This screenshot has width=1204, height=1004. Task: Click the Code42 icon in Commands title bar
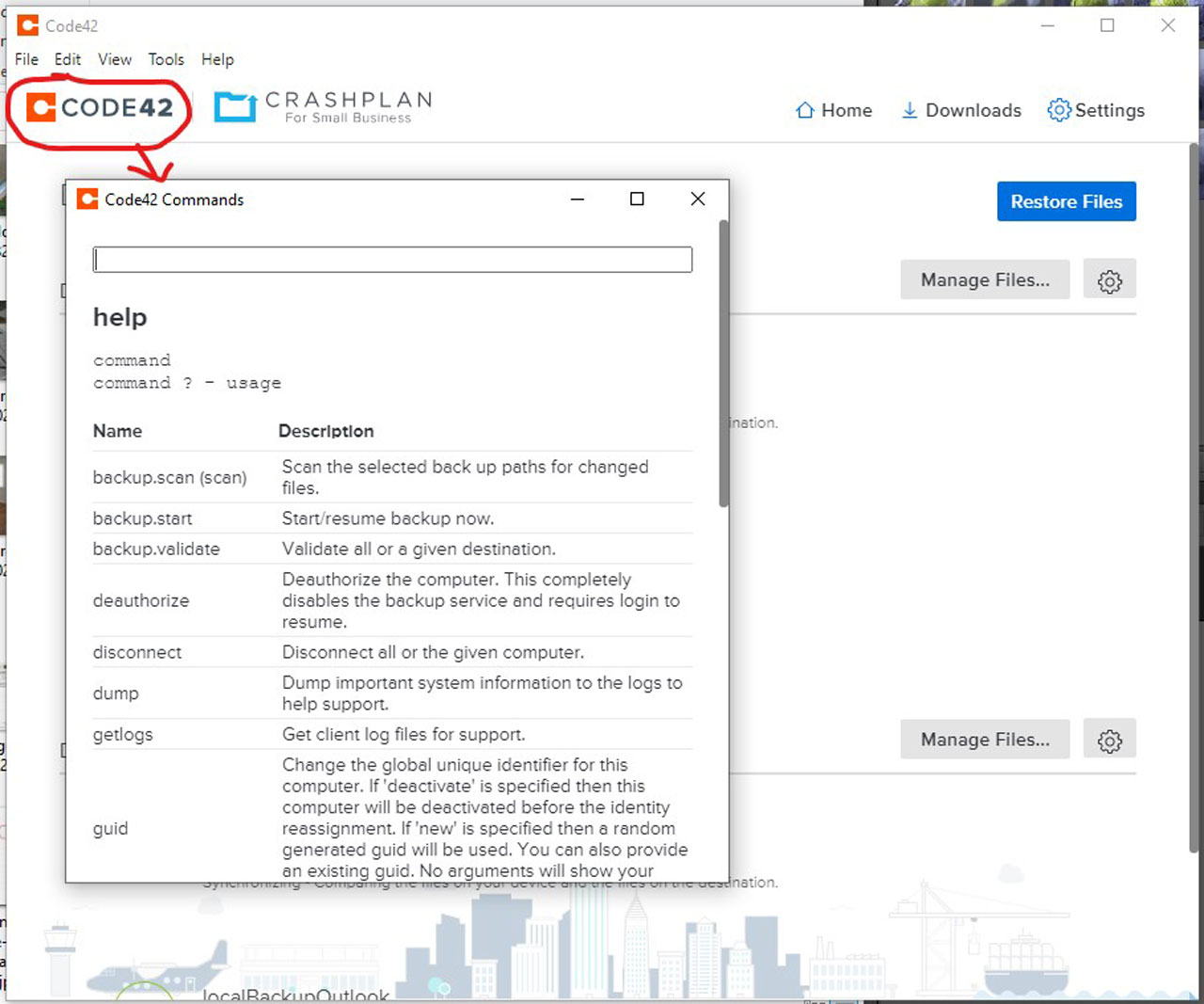pyautogui.click(x=88, y=199)
